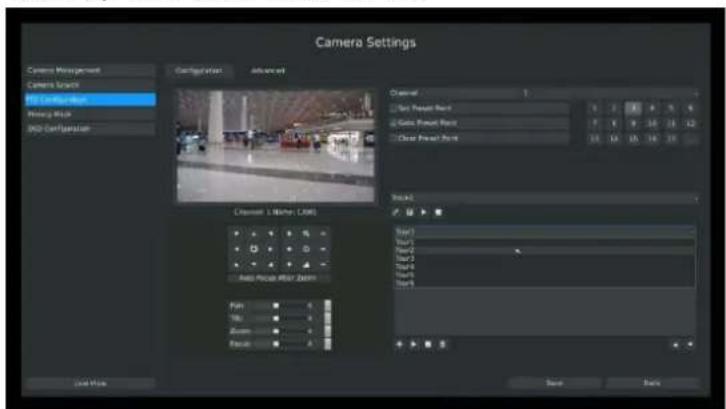Select preset number 6
This screenshot has width=726, height=409.
click(x=690, y=108)
